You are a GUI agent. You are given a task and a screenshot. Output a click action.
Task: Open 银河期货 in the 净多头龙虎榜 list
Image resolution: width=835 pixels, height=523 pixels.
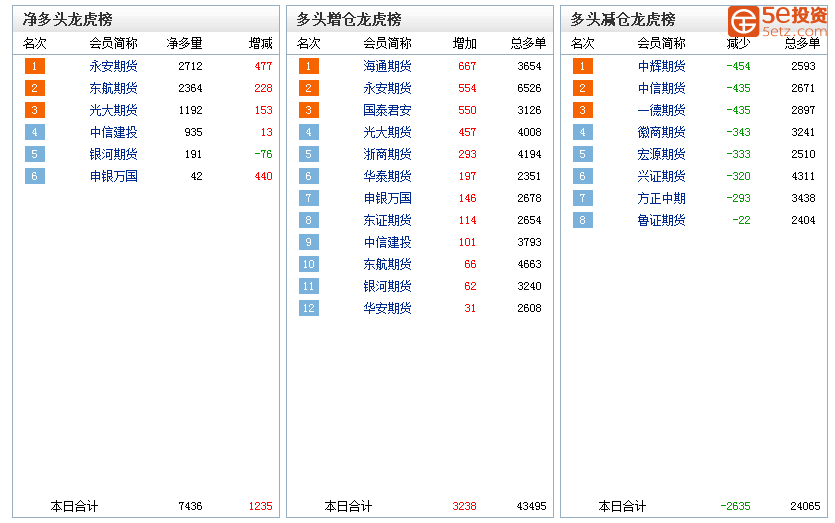113,154
